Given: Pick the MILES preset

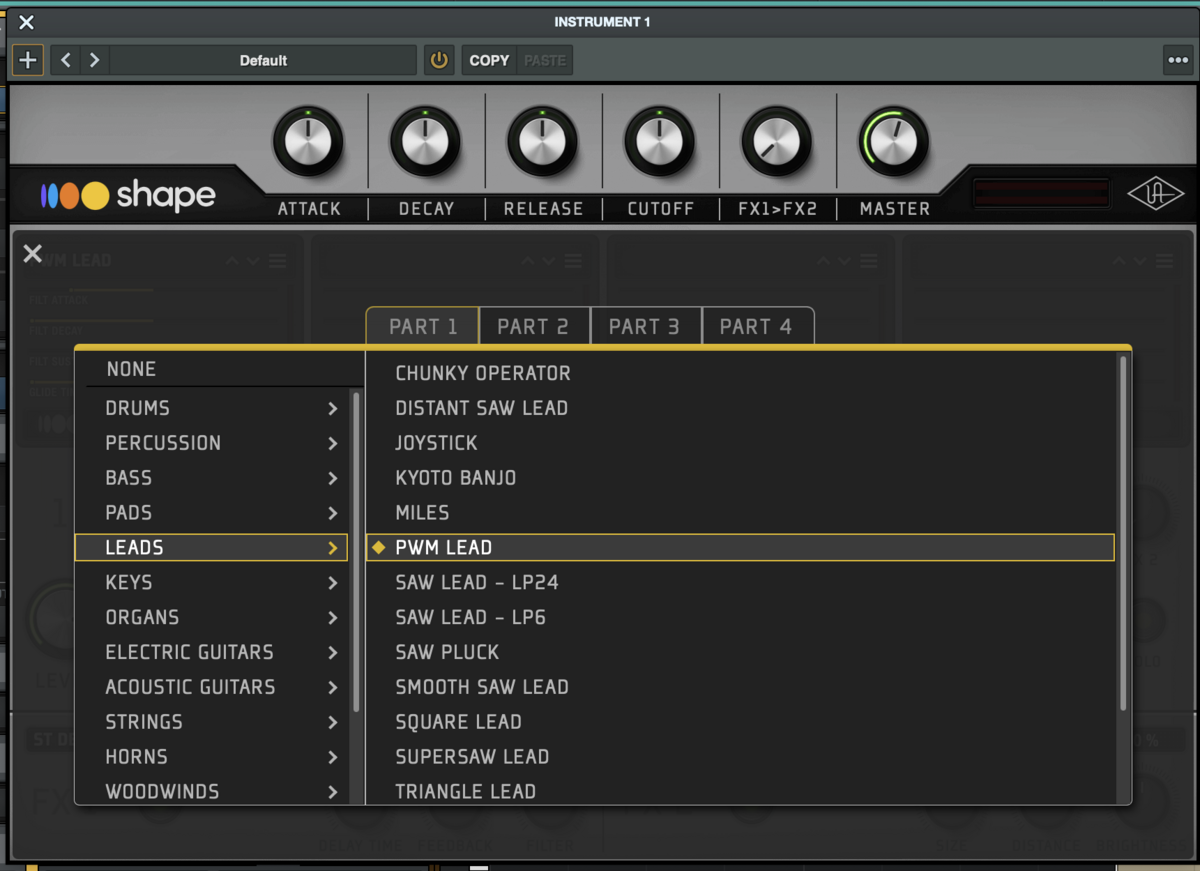Looking at the screenshot, I should [740, 513].
